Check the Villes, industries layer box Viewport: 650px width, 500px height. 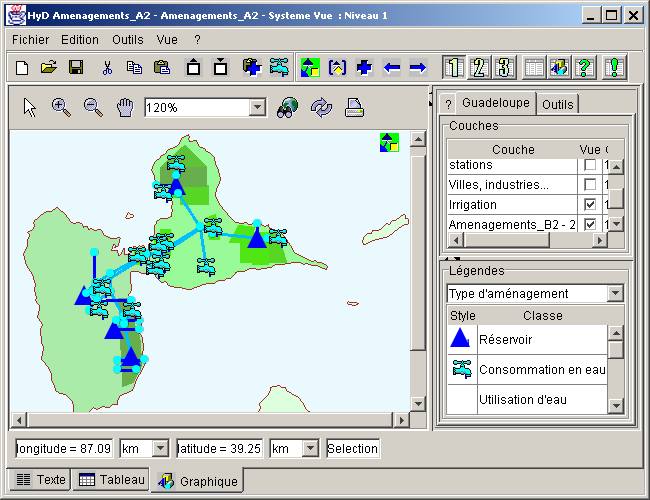pos(590,185)
